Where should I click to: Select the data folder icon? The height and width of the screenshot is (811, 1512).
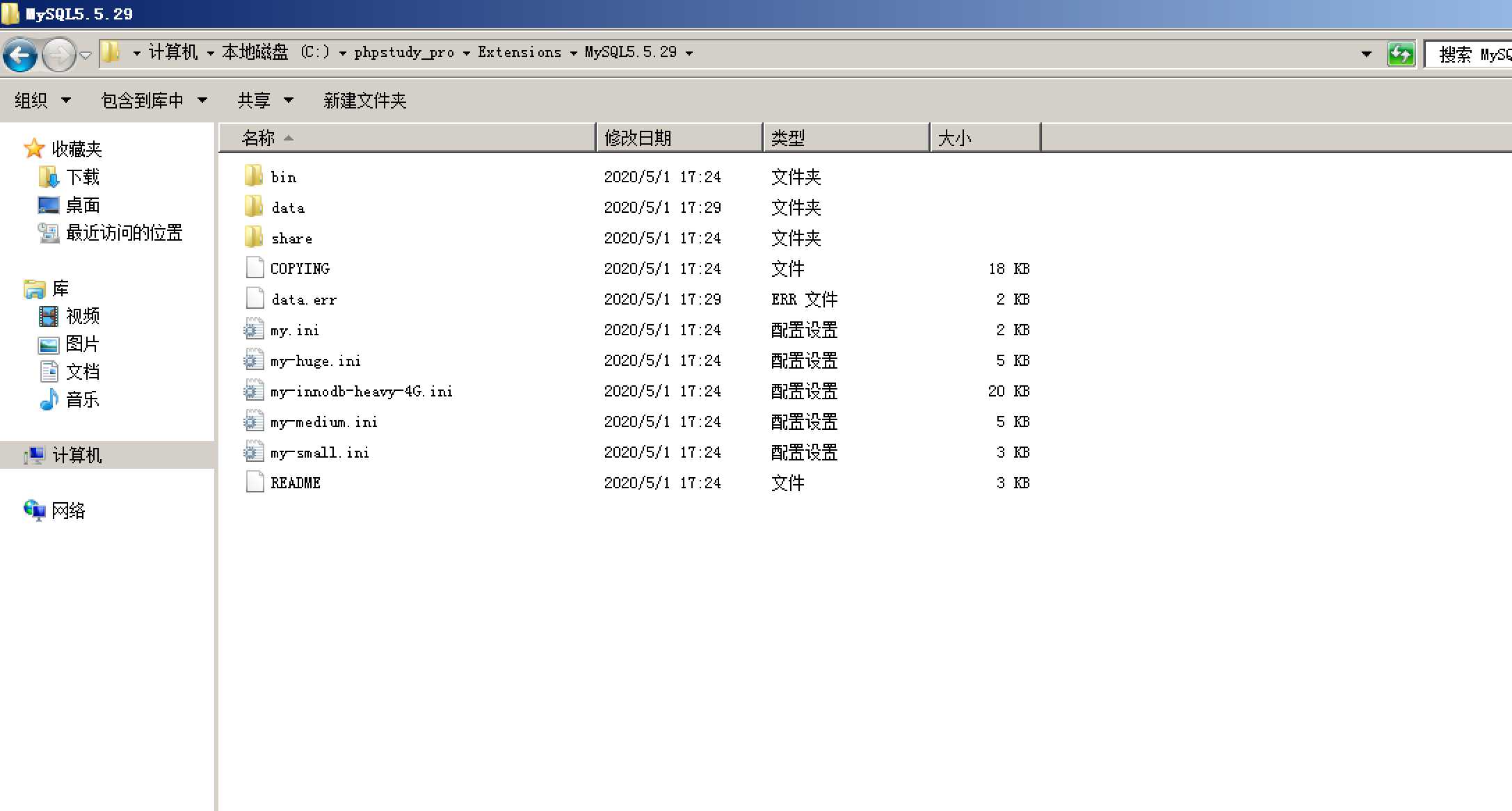tap(254, 207)
